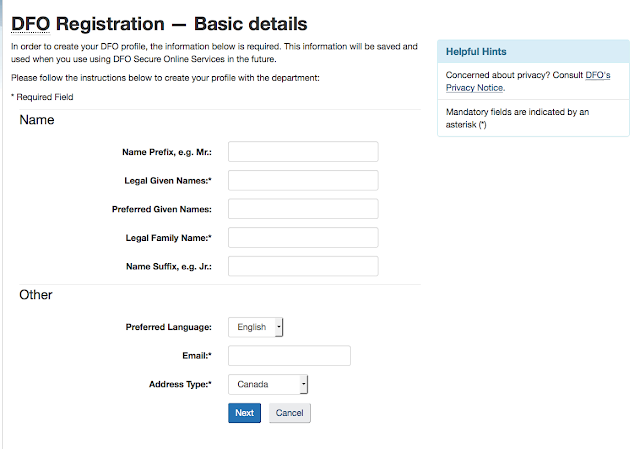Image resolution: width=640 pixels, height=449 pixels.
Task: Expand the Address Type dropdown showing Canada
Action: pos(268,385)
